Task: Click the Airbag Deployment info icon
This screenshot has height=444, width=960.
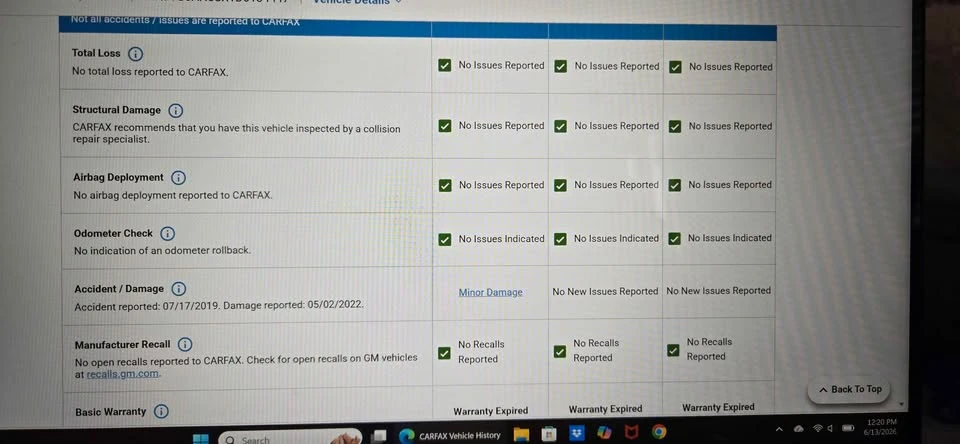Action: click(178, 178)
